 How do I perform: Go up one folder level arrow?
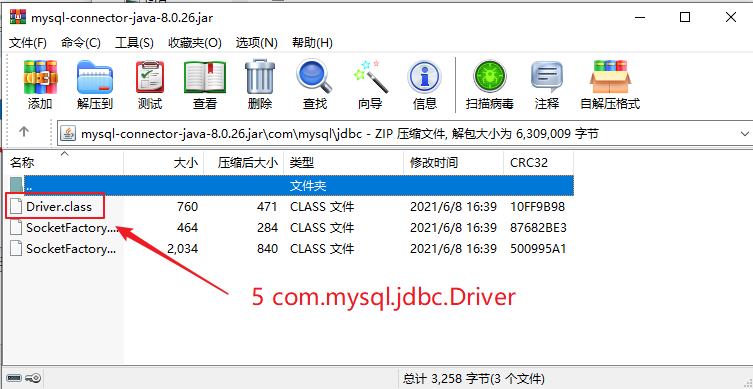(x=24, y=132)
